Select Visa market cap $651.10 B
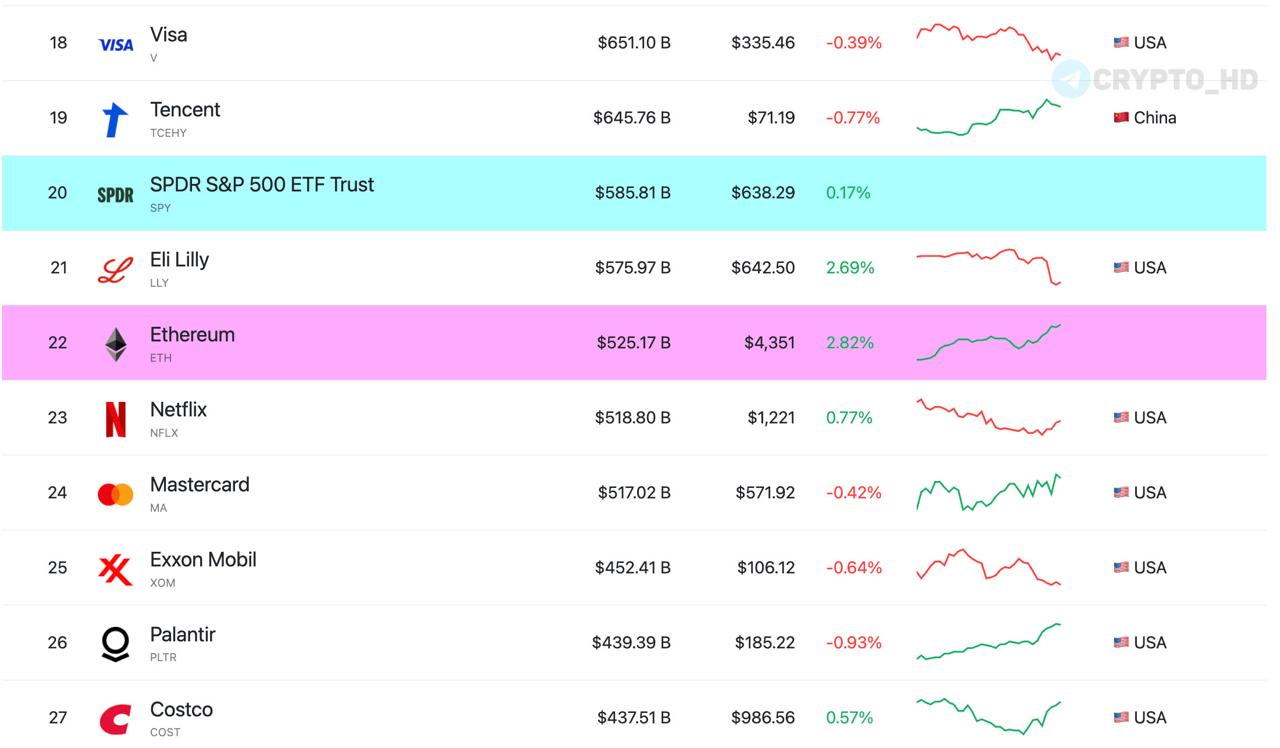 coord(634,42)
